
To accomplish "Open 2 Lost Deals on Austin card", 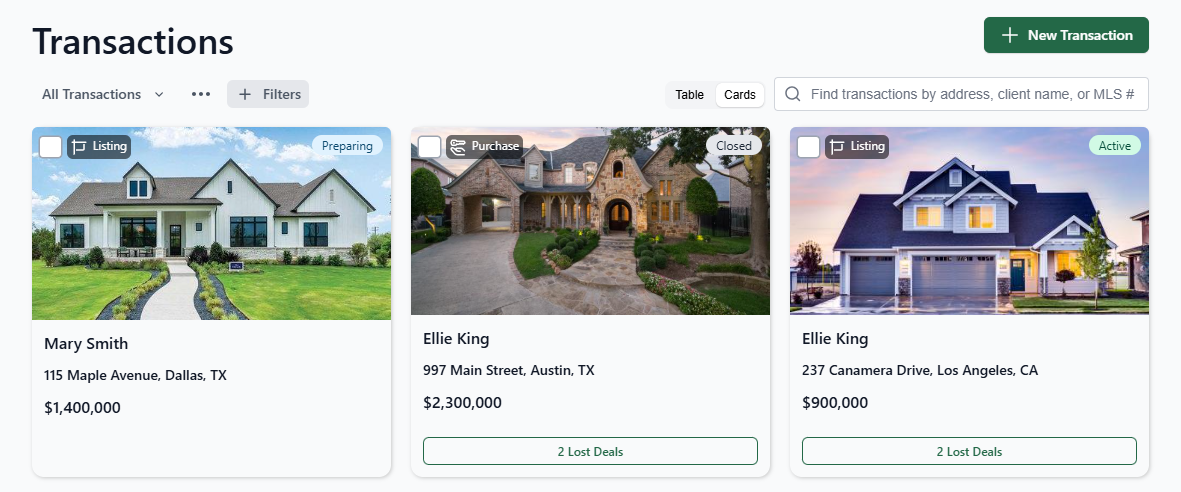I will 590,451.
